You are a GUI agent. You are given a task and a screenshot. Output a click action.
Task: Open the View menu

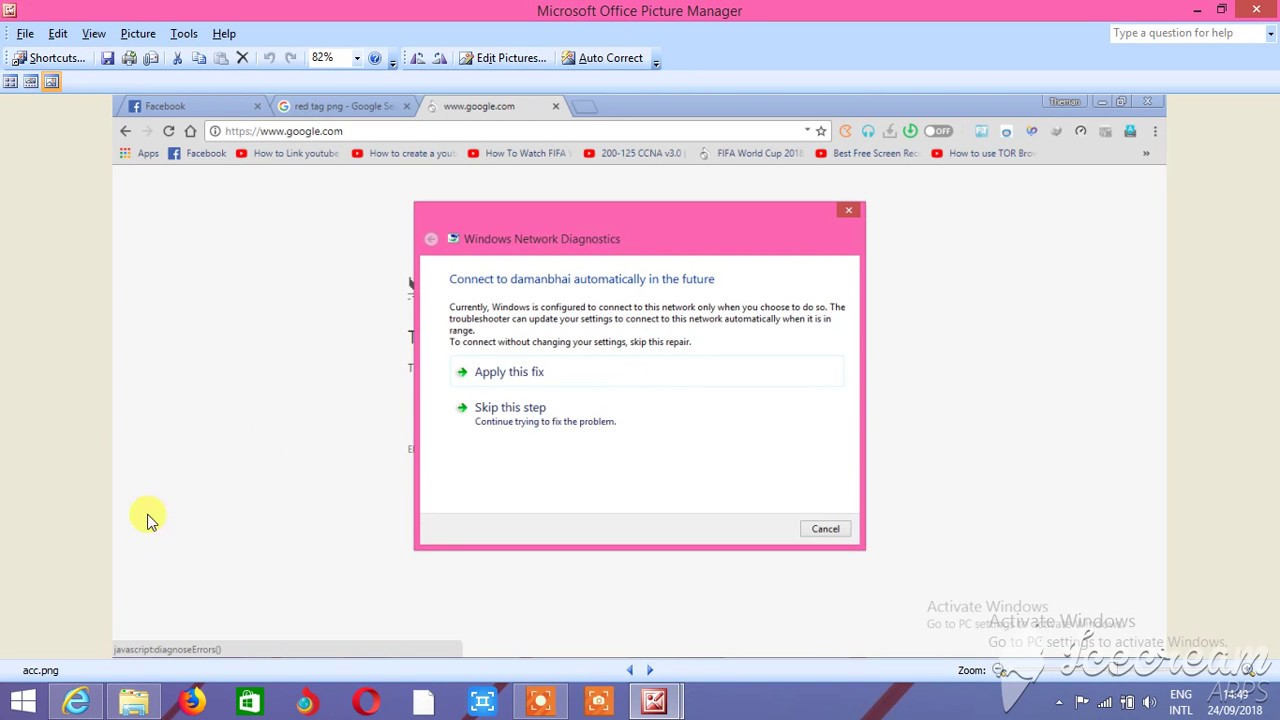coord(94,34)
